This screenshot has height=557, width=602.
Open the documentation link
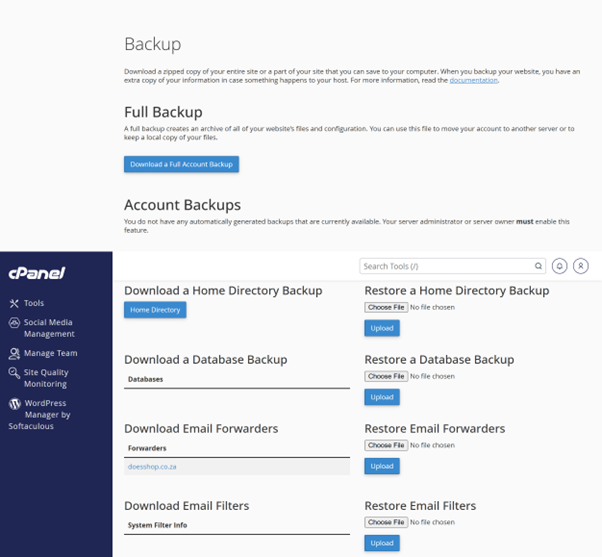(473, 80)
